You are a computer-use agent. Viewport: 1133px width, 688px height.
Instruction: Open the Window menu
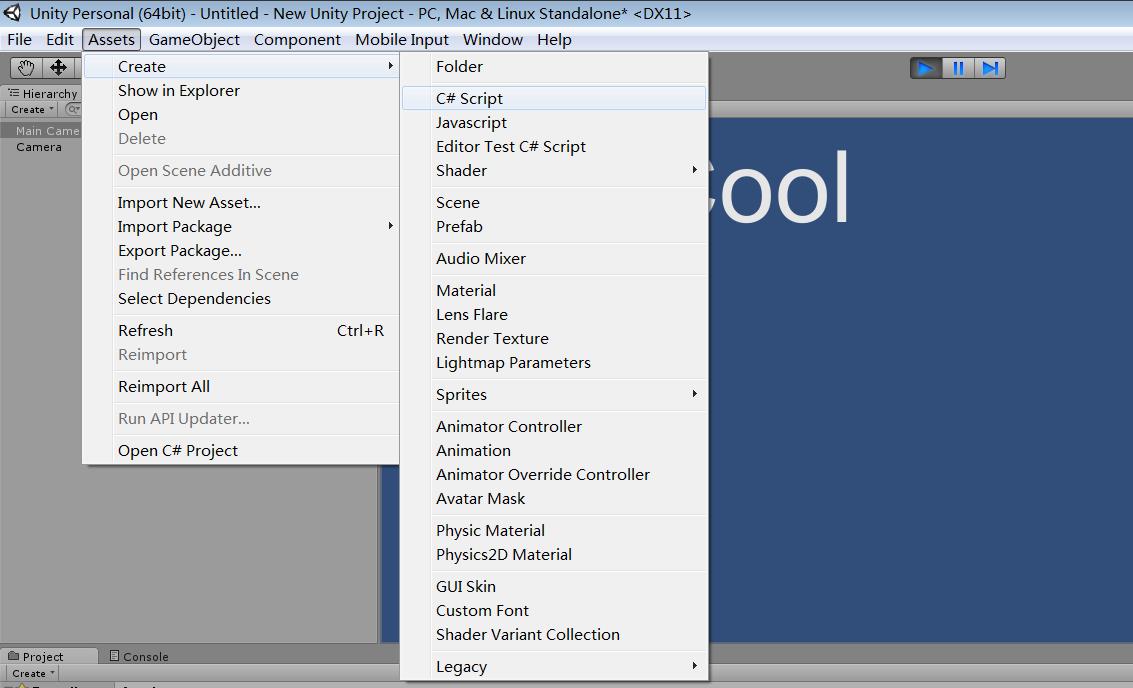493,40
